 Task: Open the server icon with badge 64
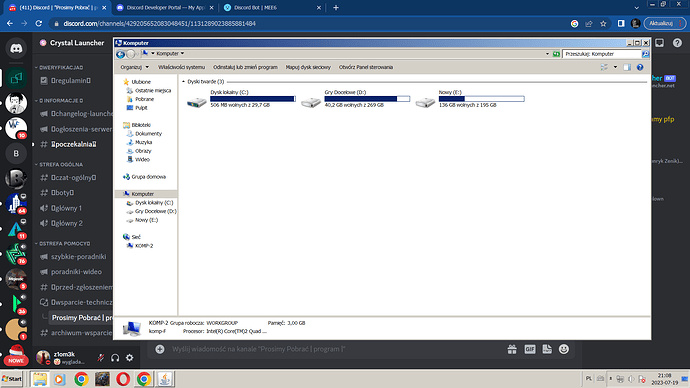coord(16,204)
